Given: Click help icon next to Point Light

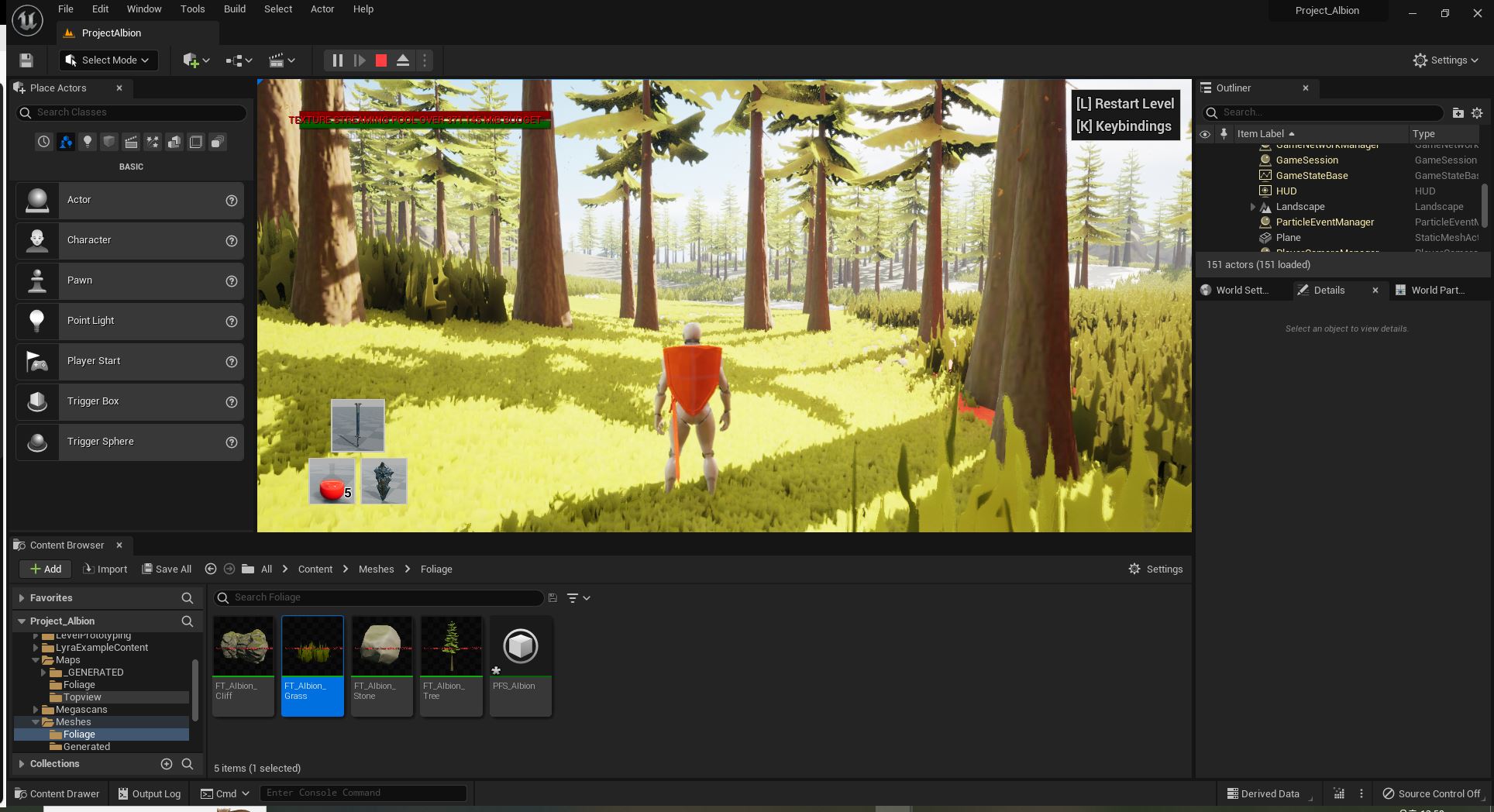Looking at the screenshot, I should (x=231, y=322).
